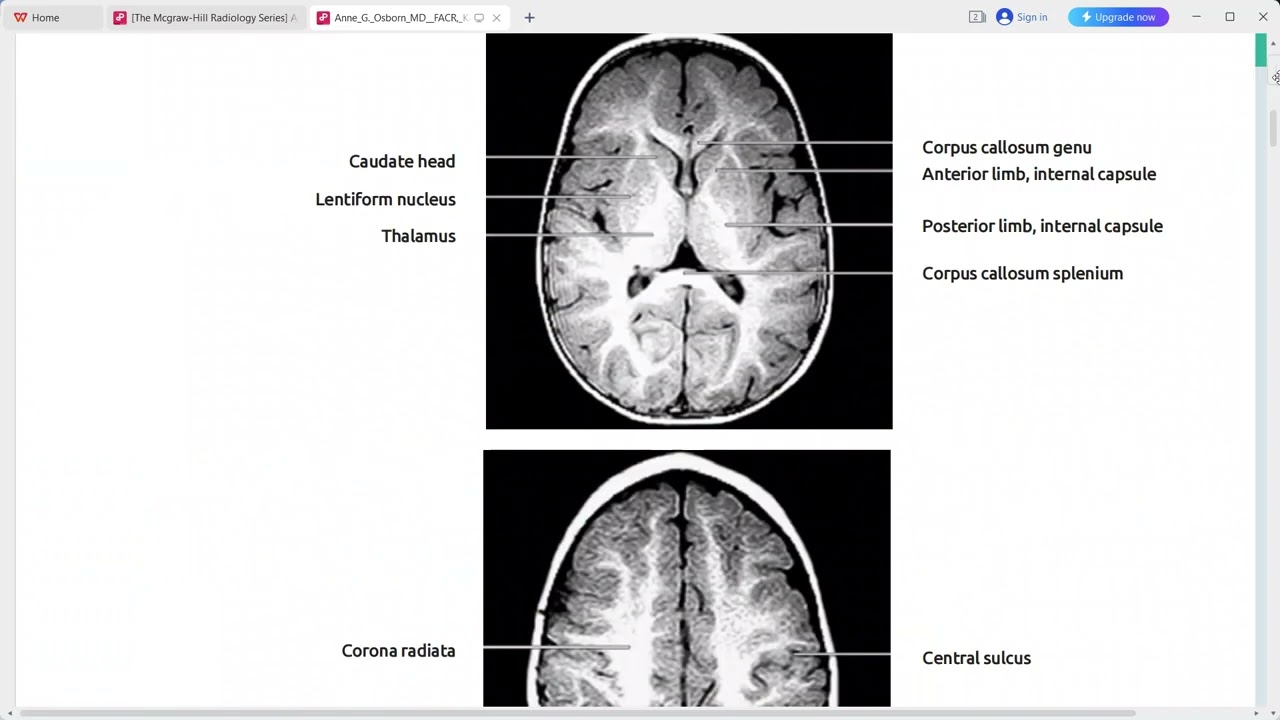Image resolution: width=1280 pixels, height=720 pixels.
Task: Click the Upgrade now button
Action: (x=1118, y=17)
